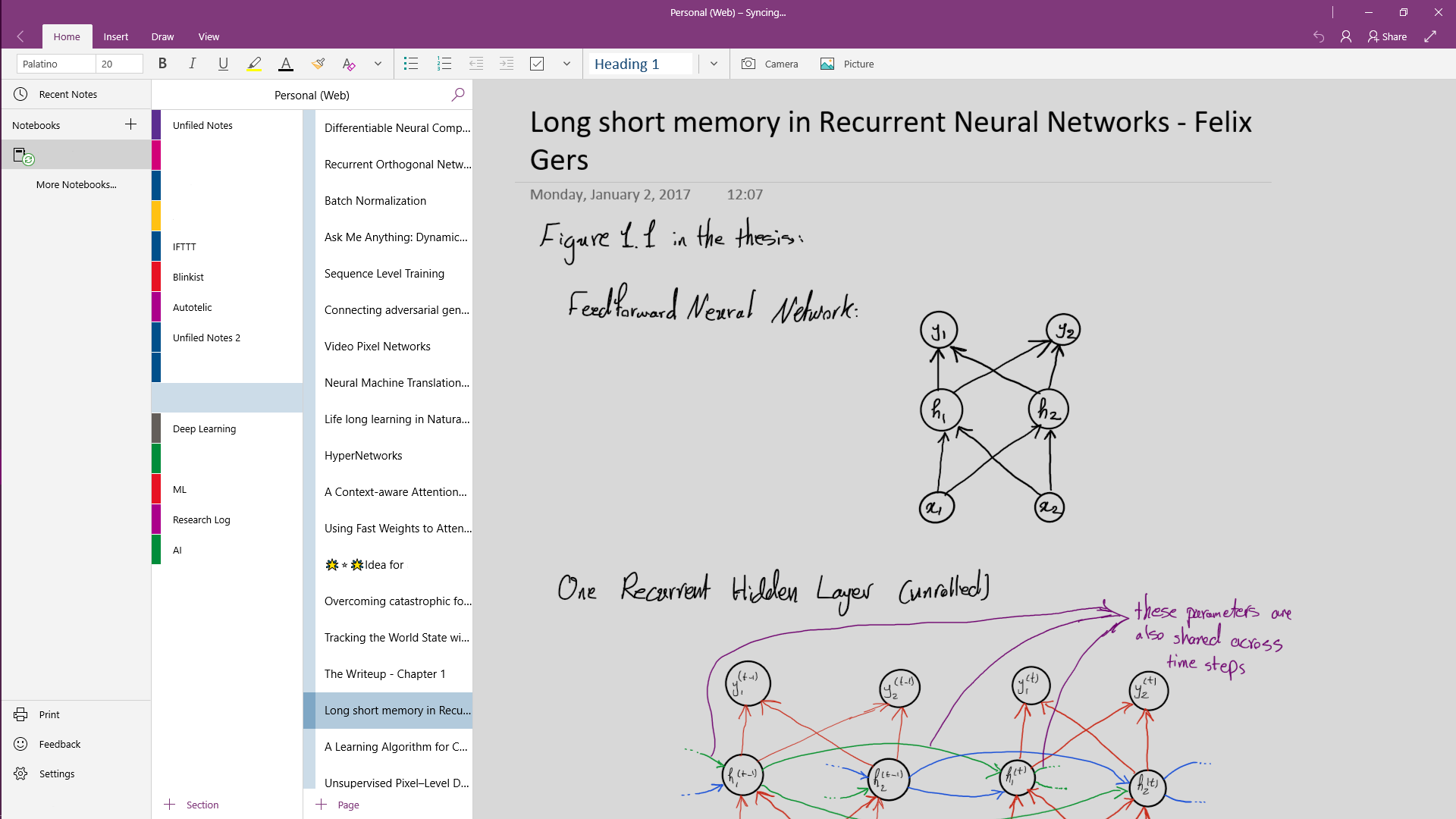
Task: Click the Text highlight color icon
Action: coord(254,63)
